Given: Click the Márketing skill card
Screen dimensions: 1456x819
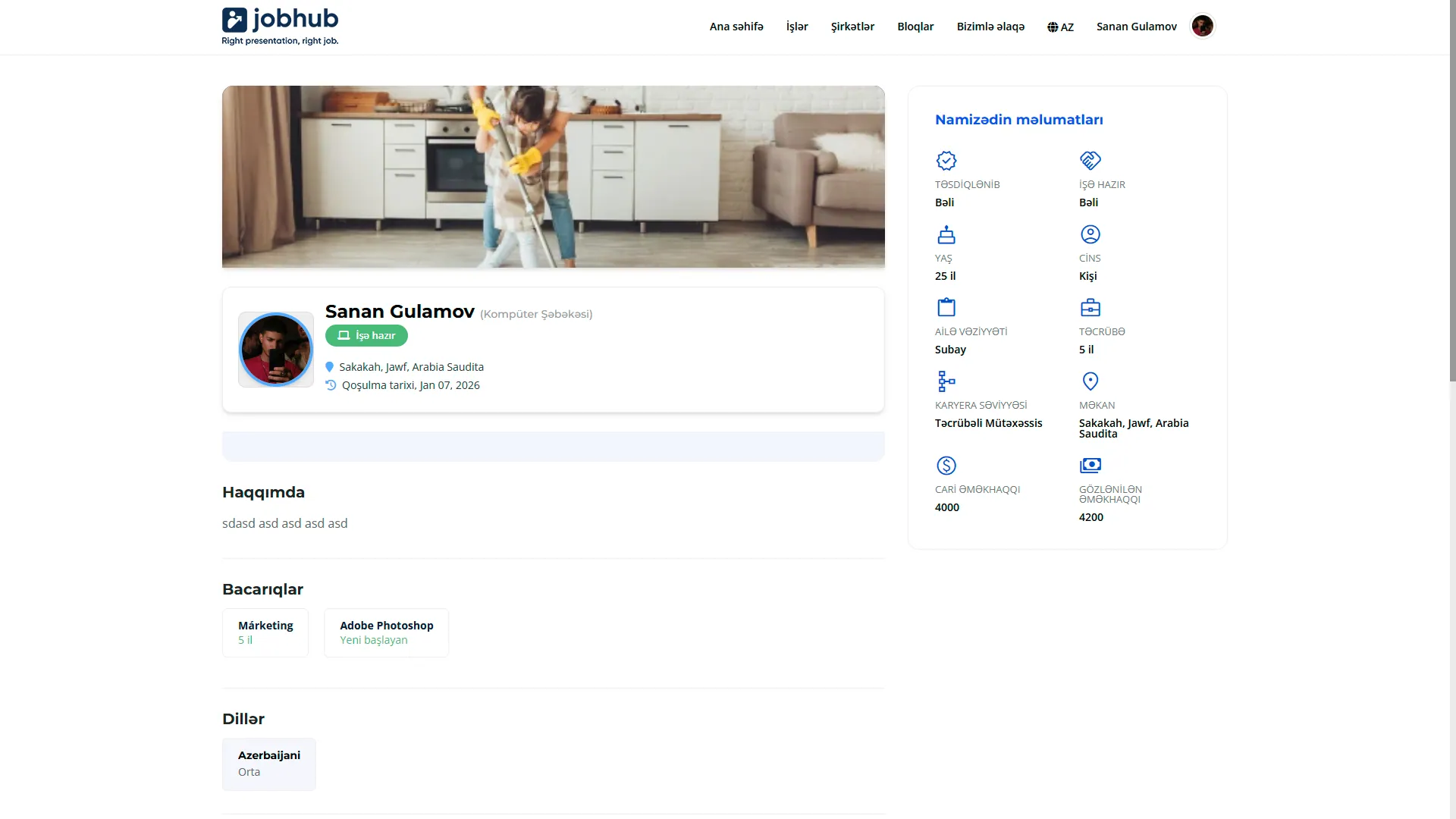Looking at the screenshot, I should point(265,632).
